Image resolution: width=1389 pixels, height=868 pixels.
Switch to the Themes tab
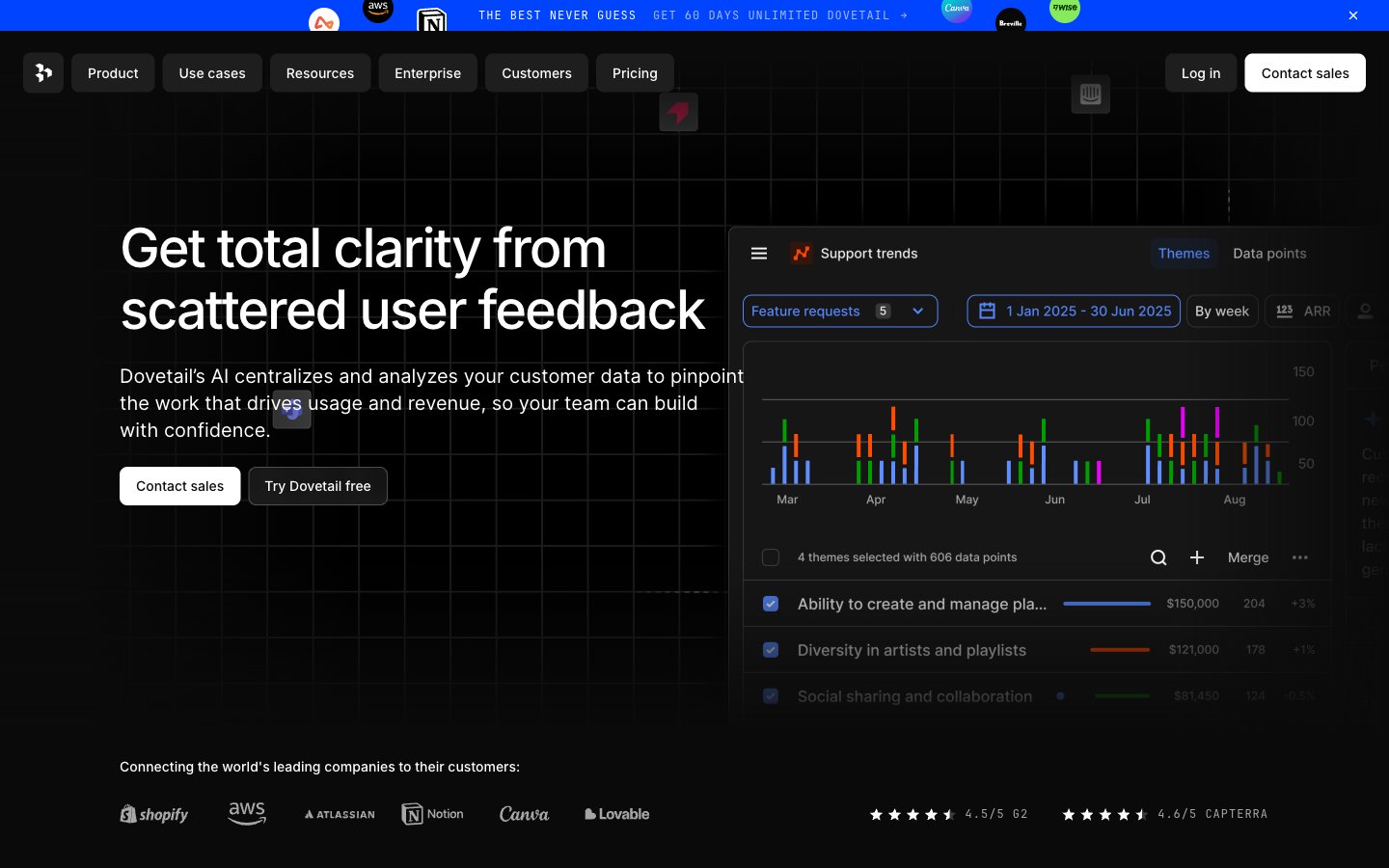(x=1184, y=254)
